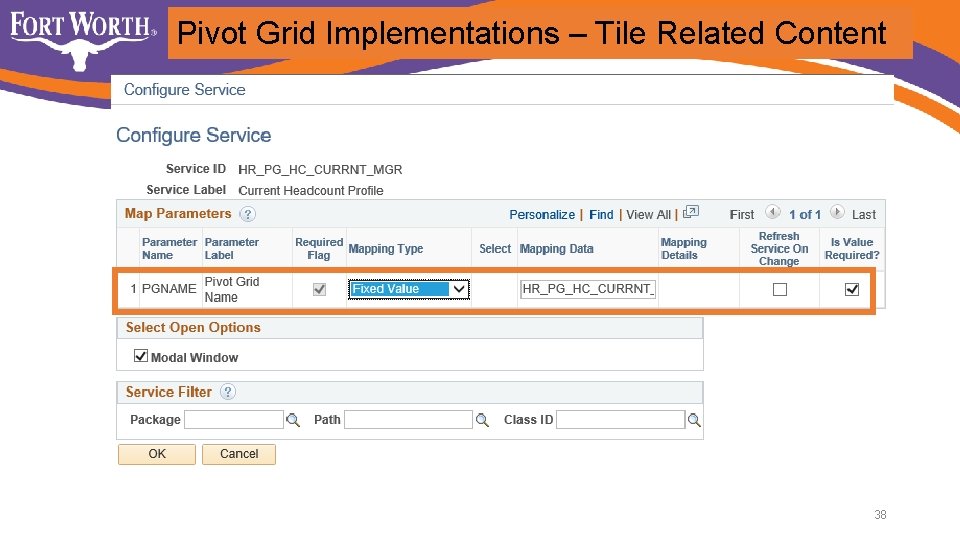960x540 pixels.
Task: Click the Is Value Required? header
Action: [852, 249]
